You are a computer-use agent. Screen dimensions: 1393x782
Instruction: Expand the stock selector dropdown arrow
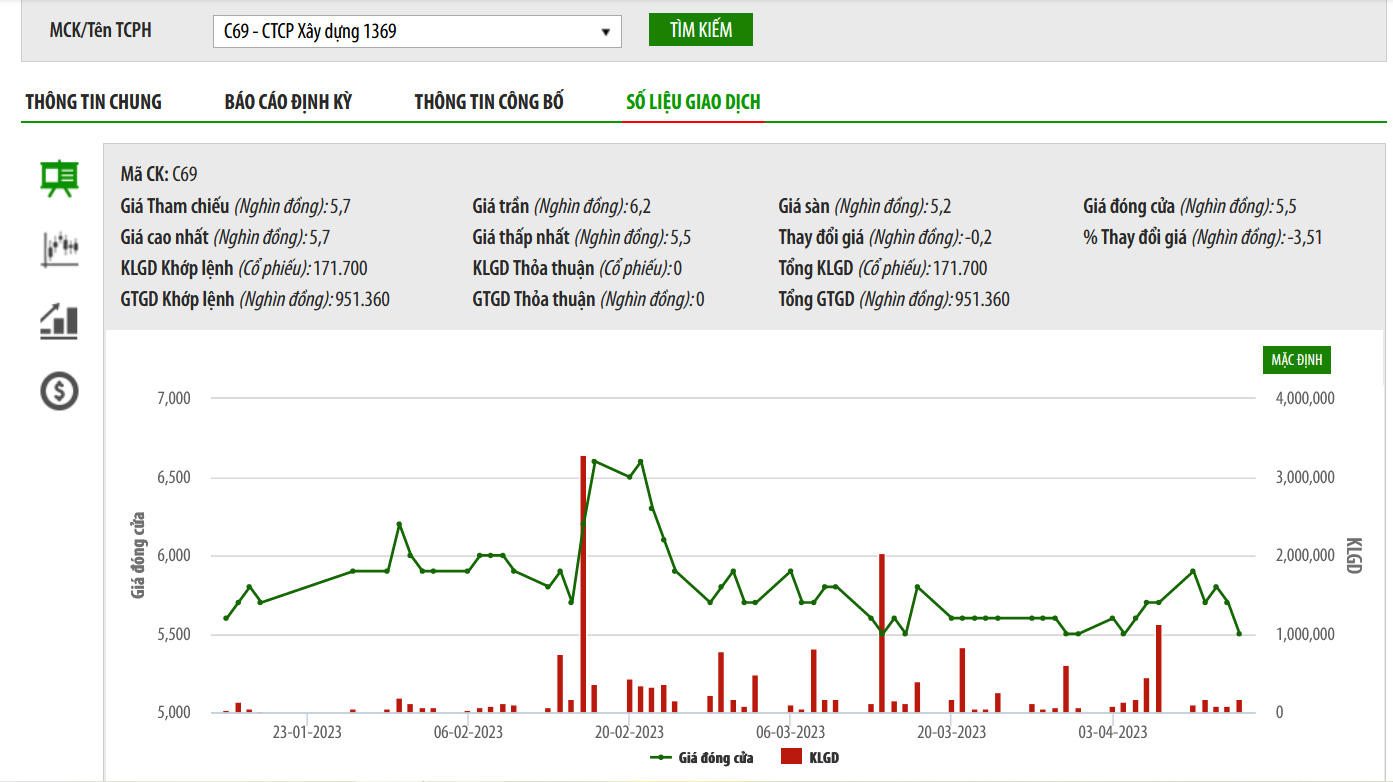[x=605, y=32]
